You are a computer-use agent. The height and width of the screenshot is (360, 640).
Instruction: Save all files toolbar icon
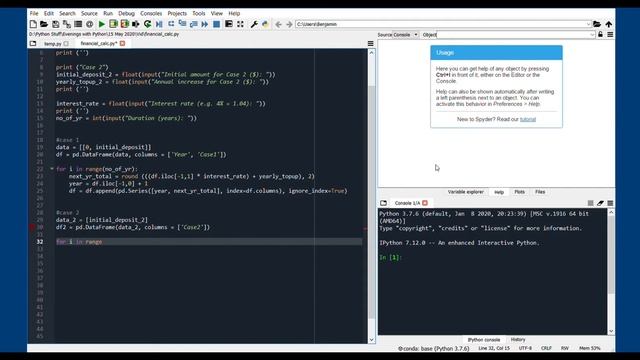[67, 24]
